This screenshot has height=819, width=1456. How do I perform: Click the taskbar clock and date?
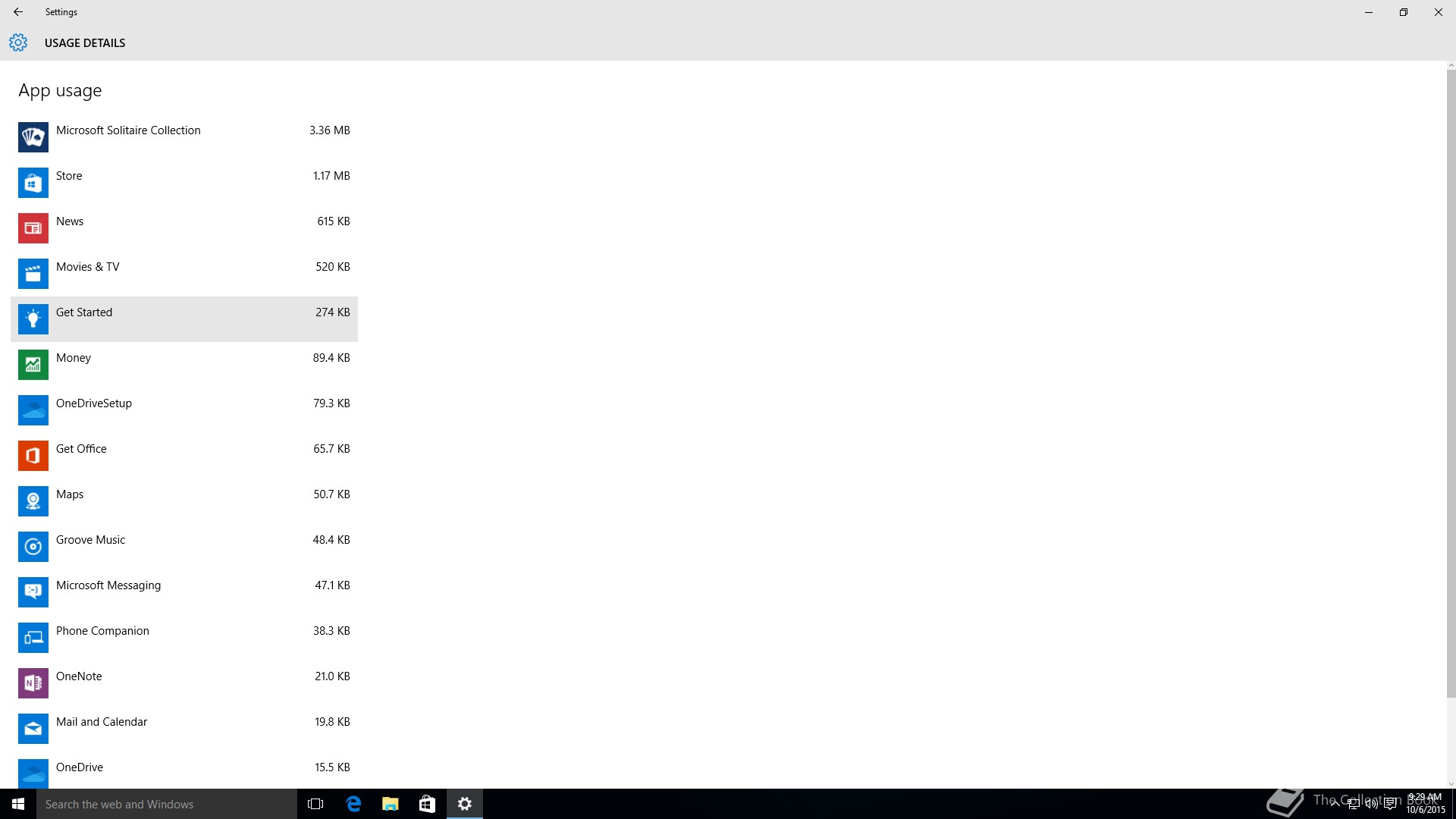[x=1426, y=804]
